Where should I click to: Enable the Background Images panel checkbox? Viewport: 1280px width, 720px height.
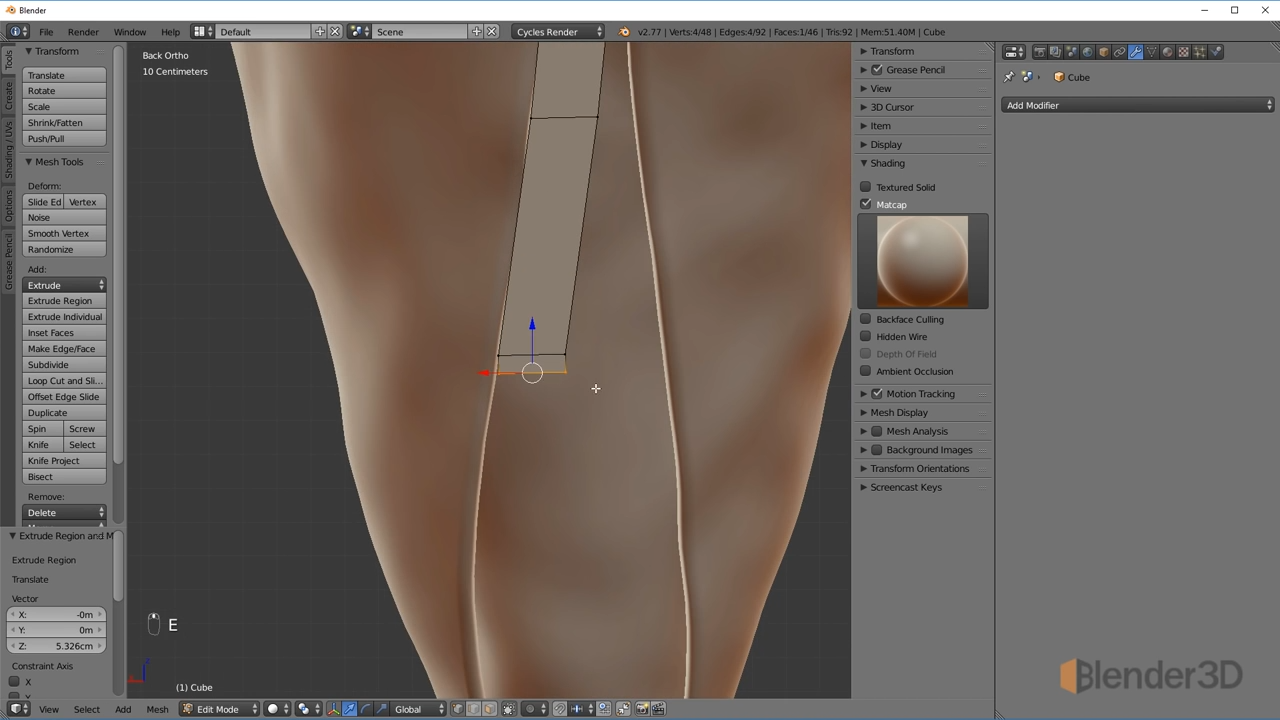877,450
